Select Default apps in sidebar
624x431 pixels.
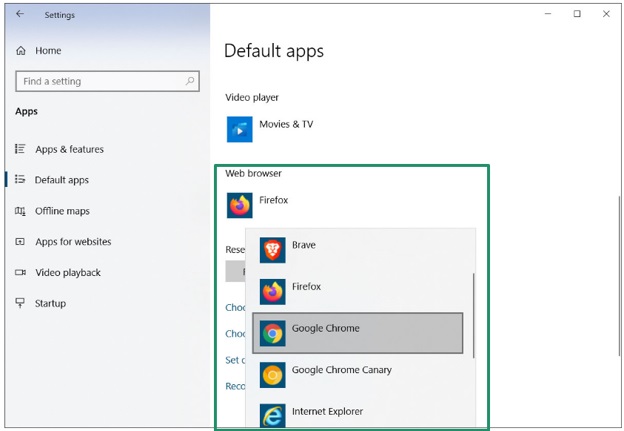point(62,180)
